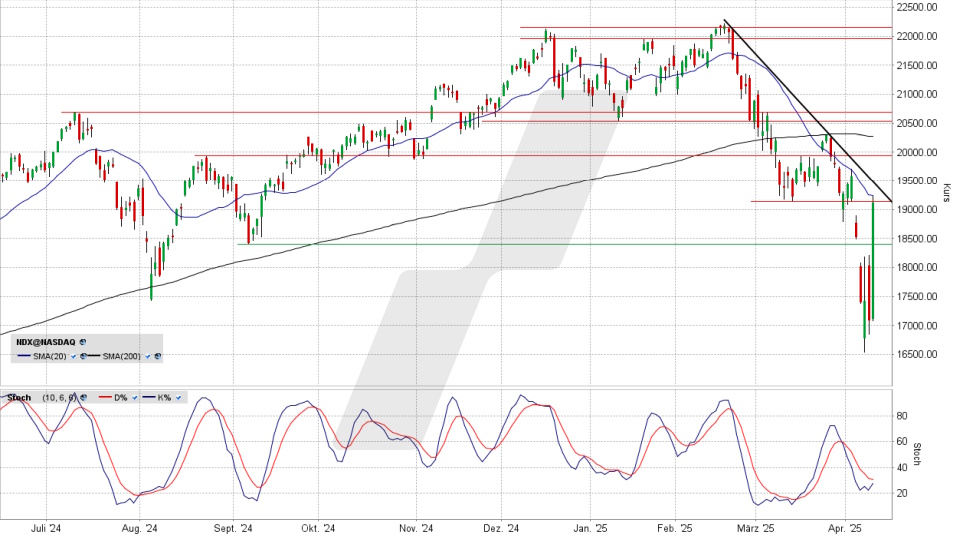Click the dark blue K% legend line swatch
The image size is (960, 540).
tap(149, 397)
